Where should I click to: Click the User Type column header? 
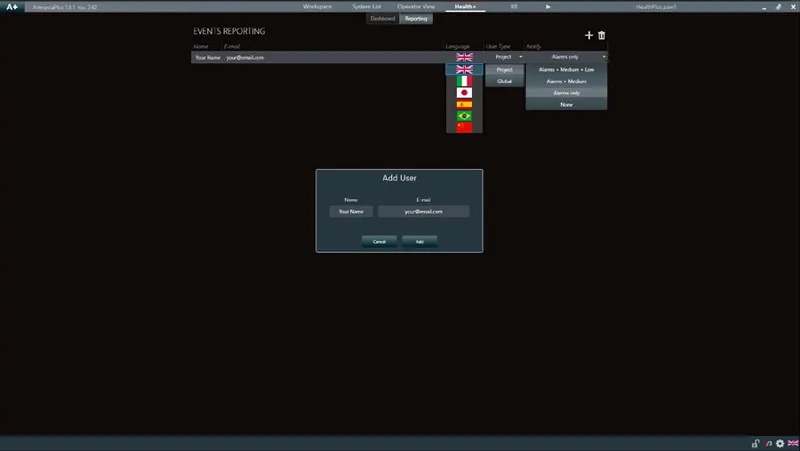pyautogui.click(x=498, y=46)
